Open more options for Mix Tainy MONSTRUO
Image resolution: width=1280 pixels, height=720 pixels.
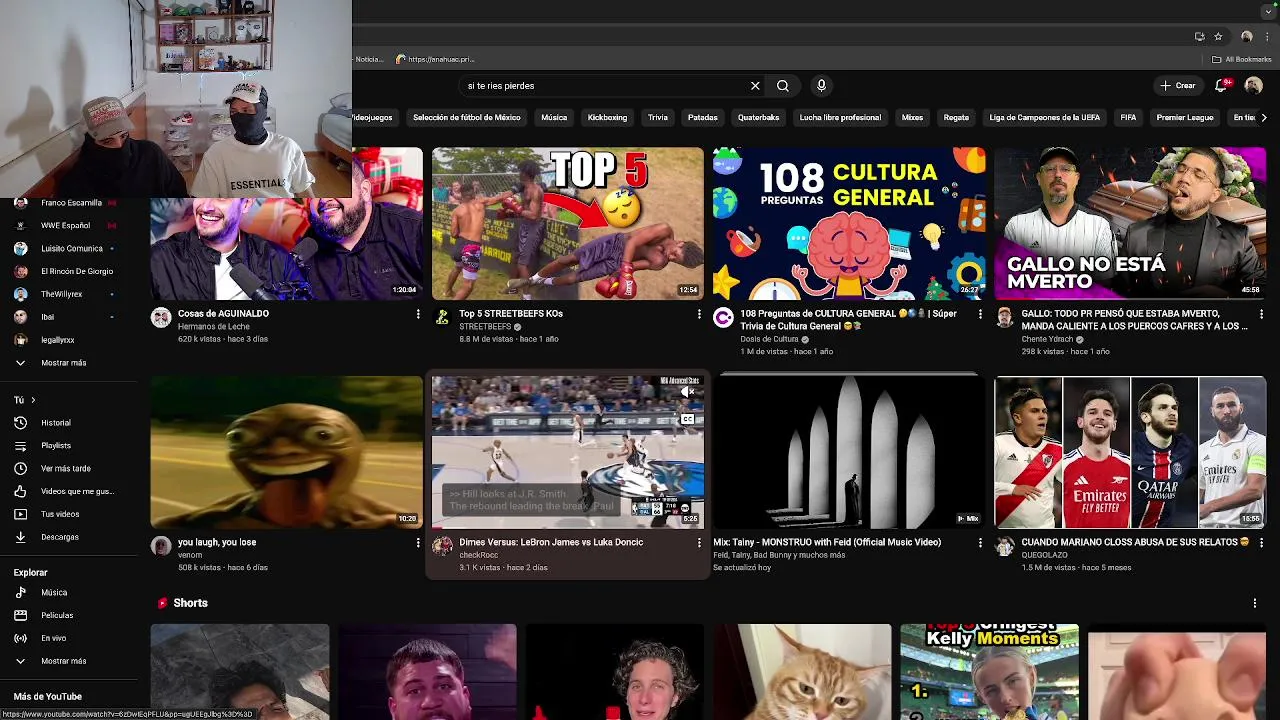980,543
